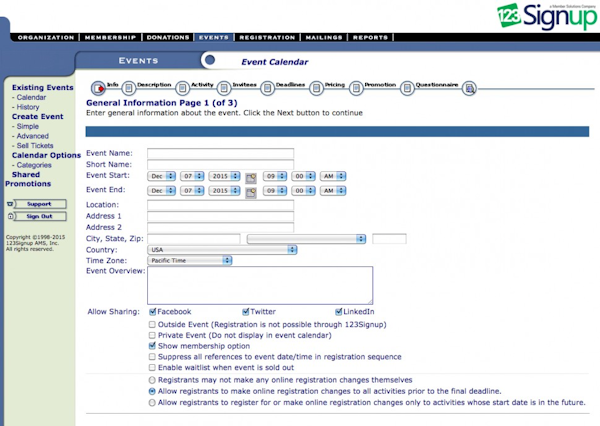Viewport: 600px width, 426px height.
Task: Open the Event Start calendar picker icon
Action: click(251, 178)
